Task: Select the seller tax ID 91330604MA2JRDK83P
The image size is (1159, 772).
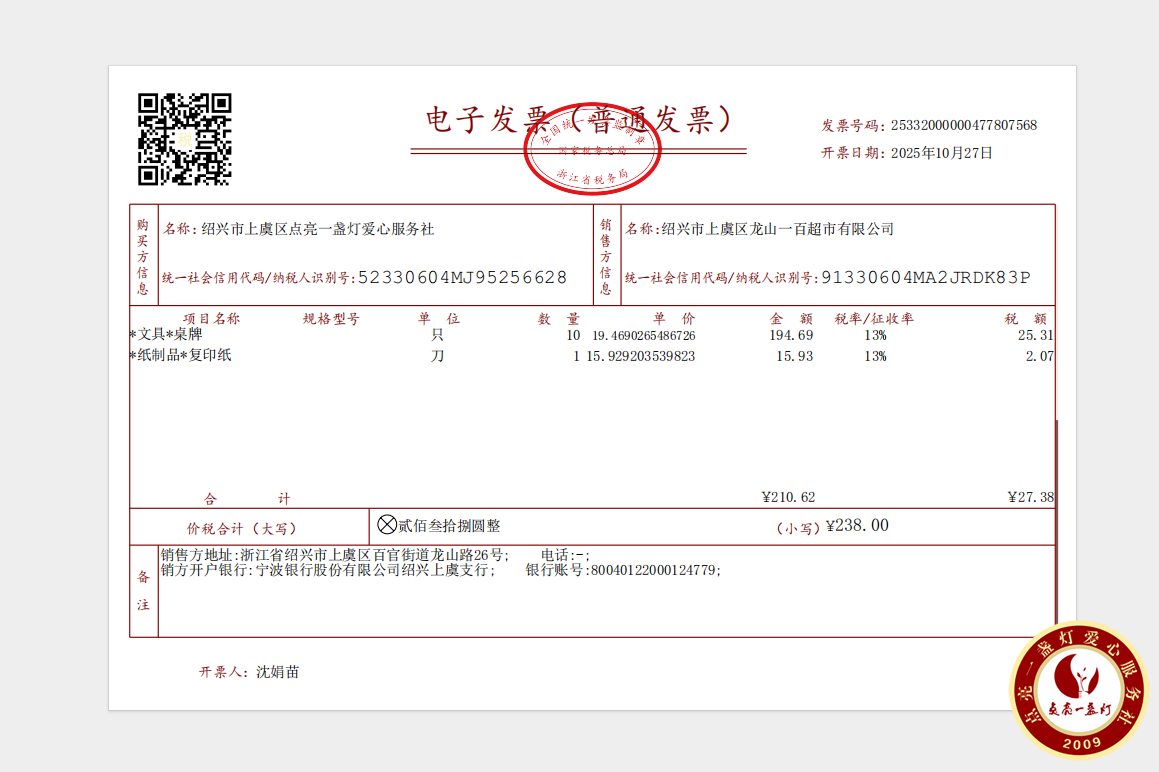Action: 925,278
